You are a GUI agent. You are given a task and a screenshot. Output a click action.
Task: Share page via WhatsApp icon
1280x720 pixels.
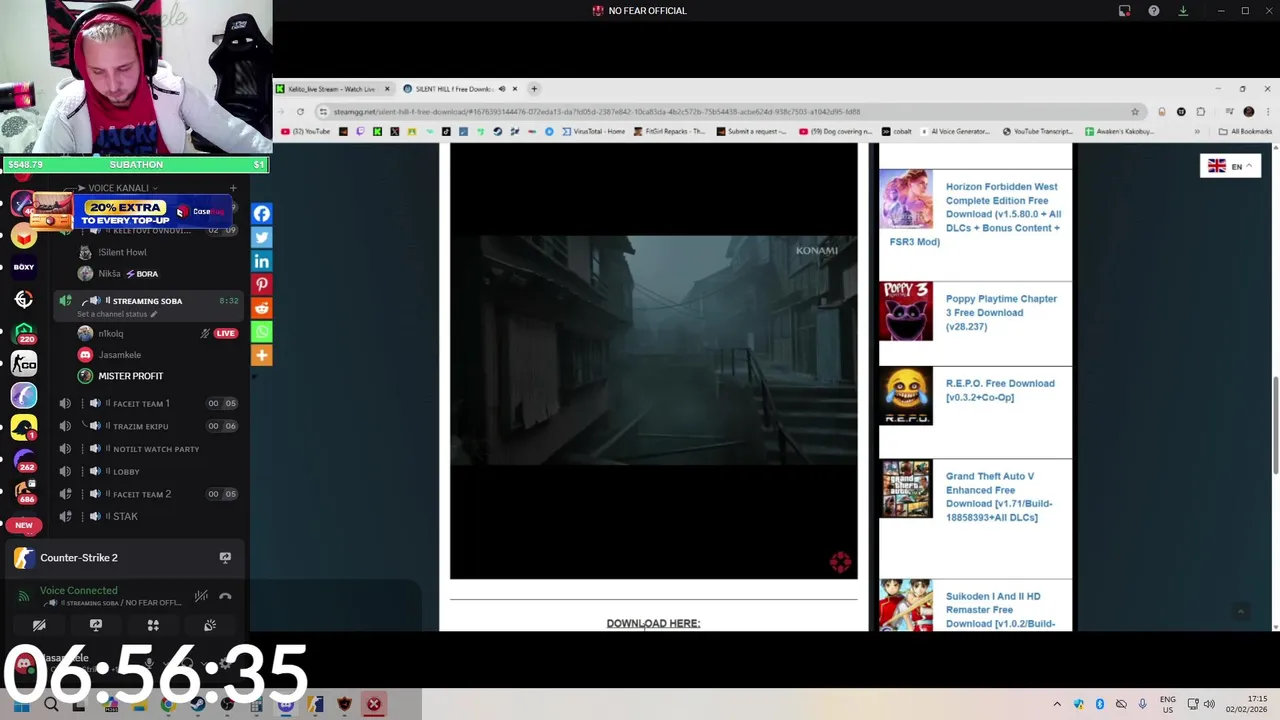[261, 332]
